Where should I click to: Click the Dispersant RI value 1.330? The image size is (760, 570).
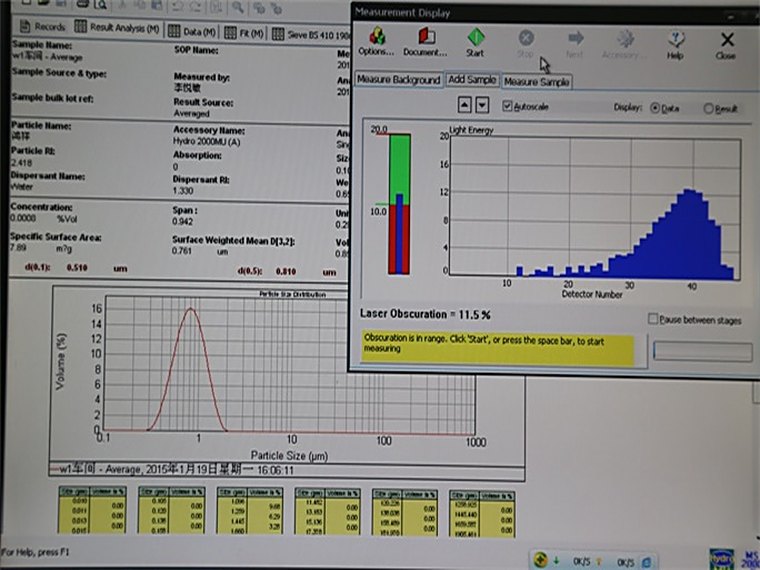coord(183,190)
